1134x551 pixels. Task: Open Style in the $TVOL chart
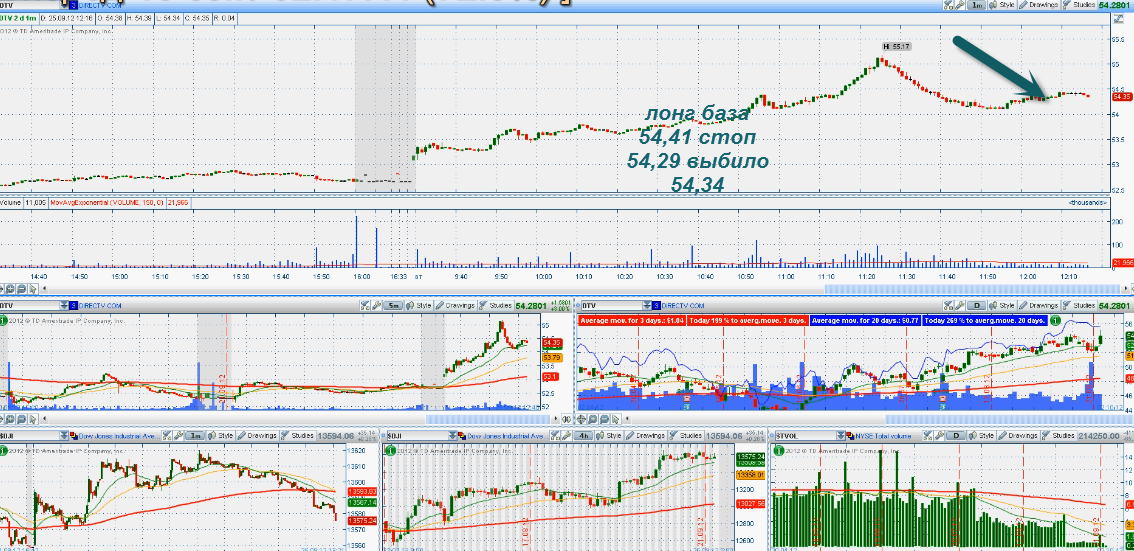[981, 435]
